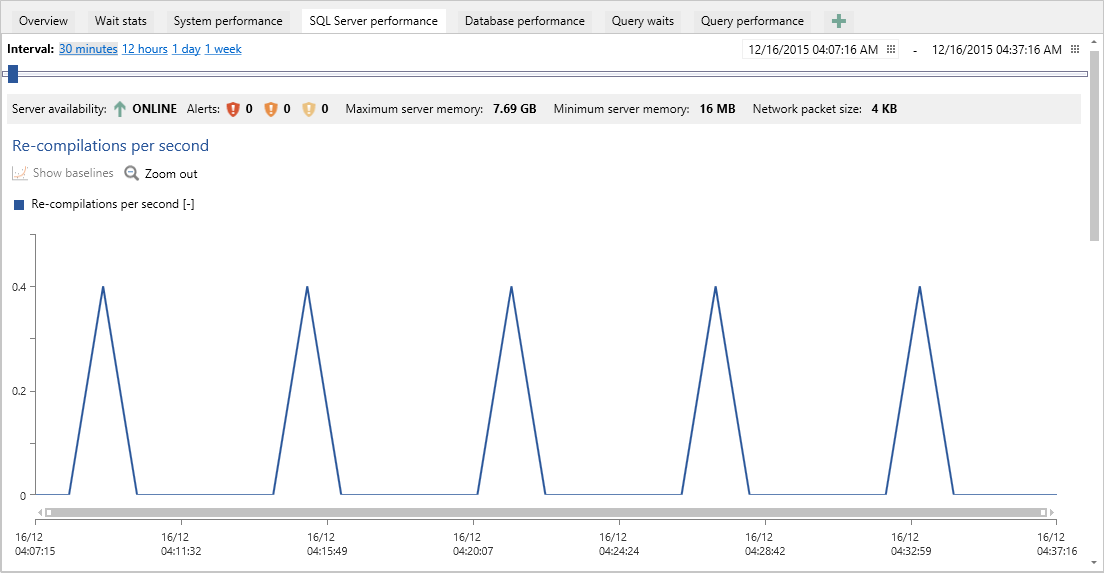Set interval to 12 hours
1104x573 pixels.
click(144, 49)
